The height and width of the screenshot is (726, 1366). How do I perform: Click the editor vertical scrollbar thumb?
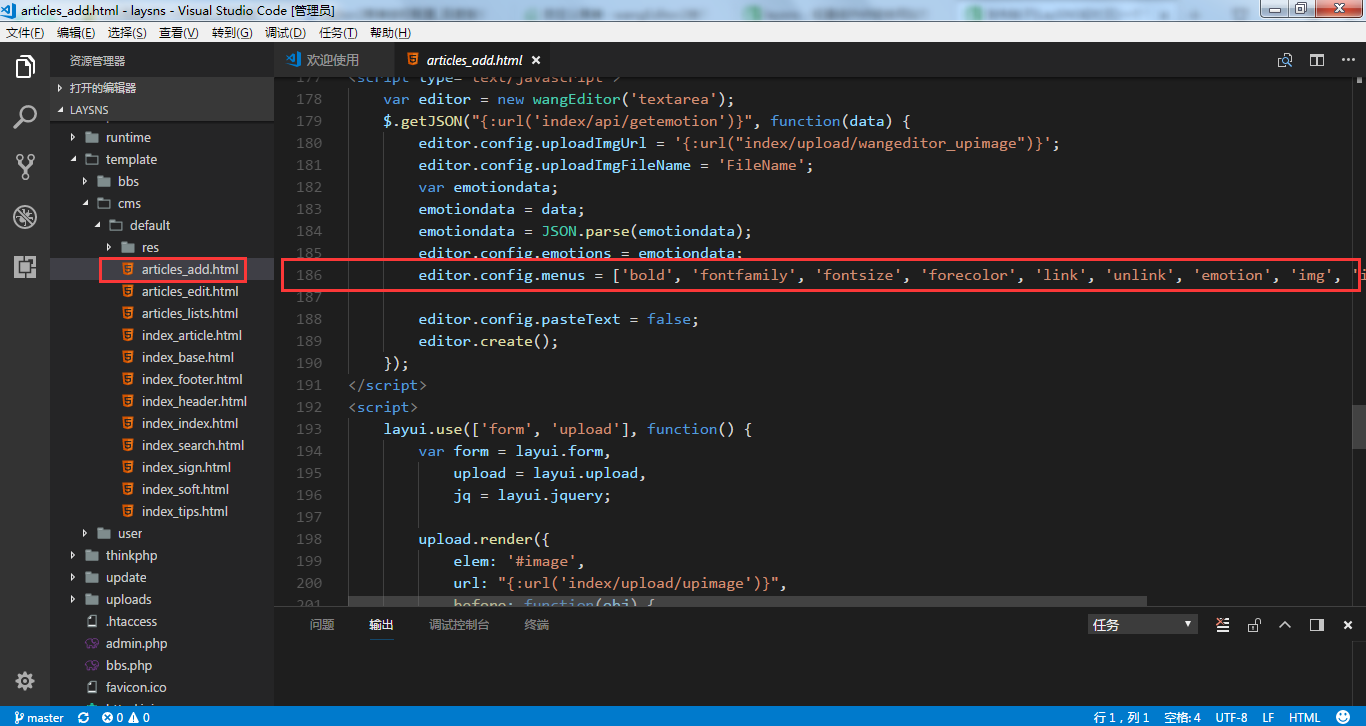point(1359,427)
